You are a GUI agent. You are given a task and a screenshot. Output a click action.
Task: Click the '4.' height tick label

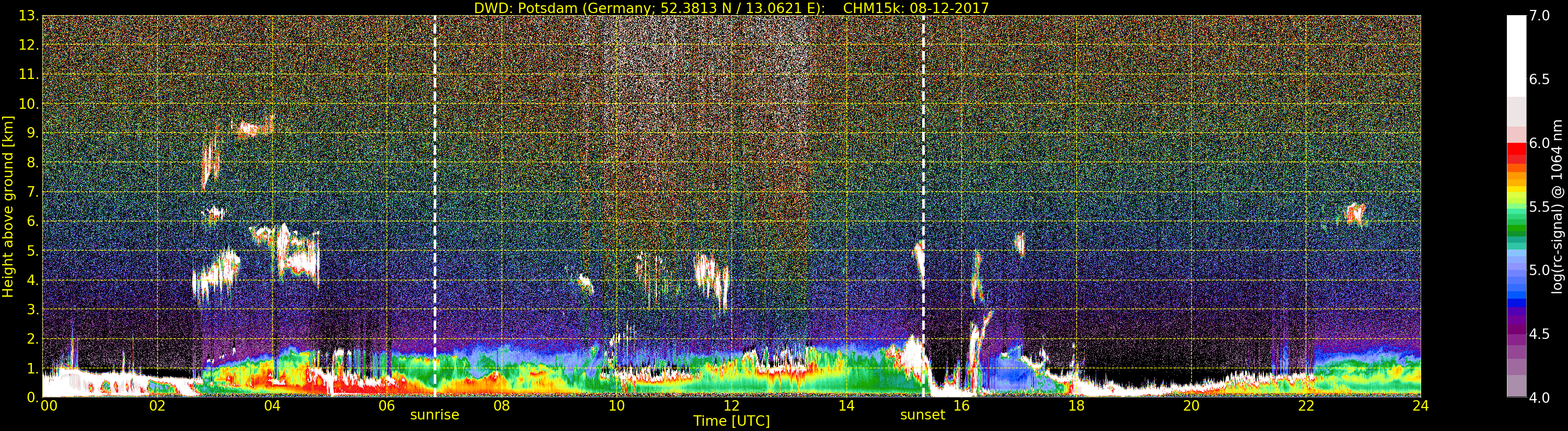click(x=32, y=280)
